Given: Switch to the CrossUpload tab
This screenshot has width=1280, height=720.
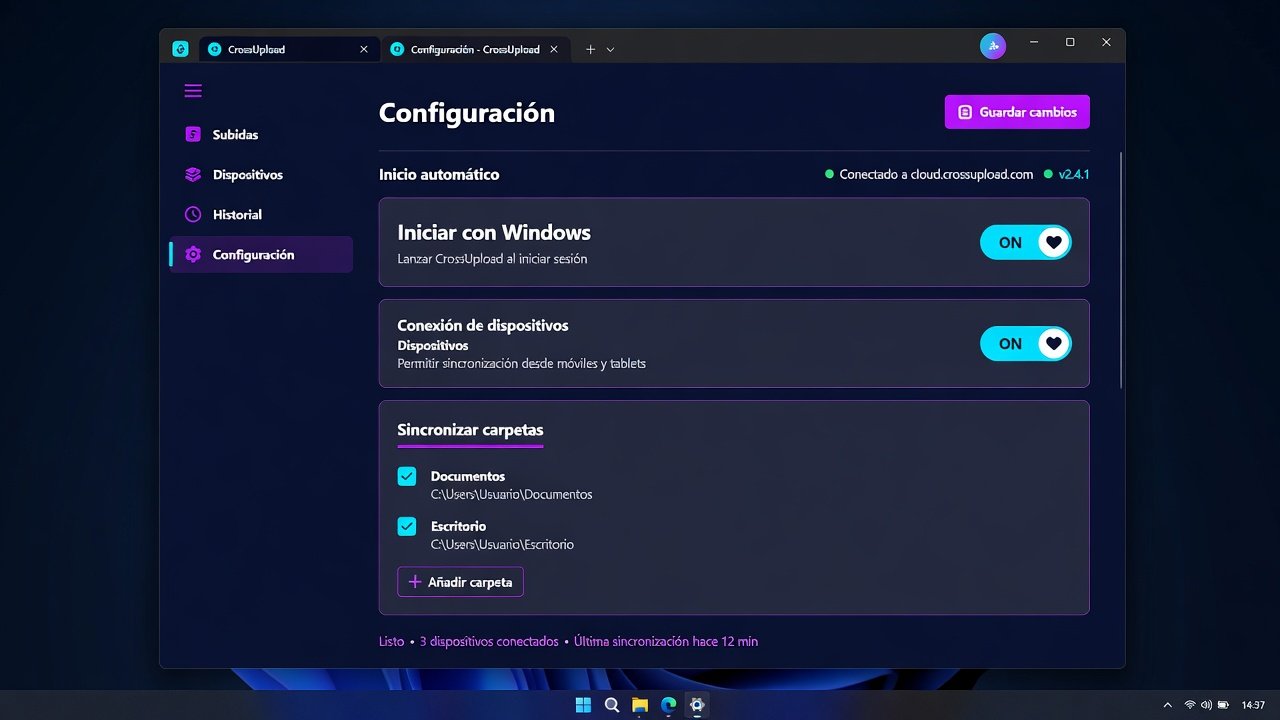Looking at the screenshot, I should (288, 49).
